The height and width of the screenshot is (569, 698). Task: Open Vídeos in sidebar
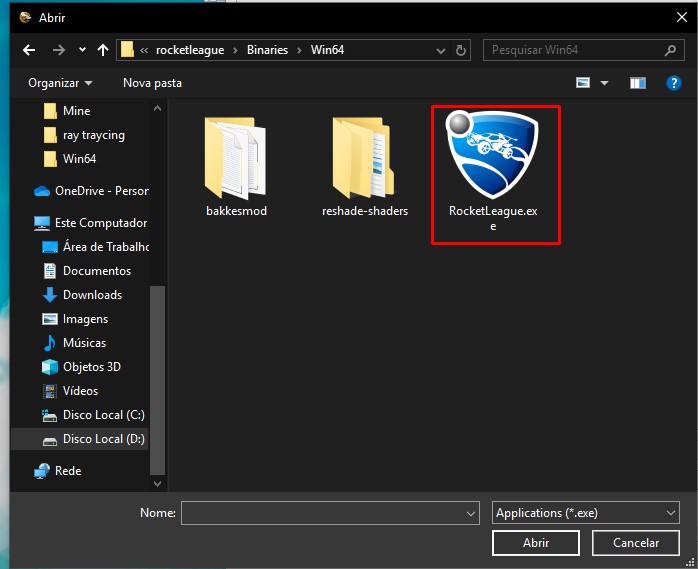pos(70,391)
